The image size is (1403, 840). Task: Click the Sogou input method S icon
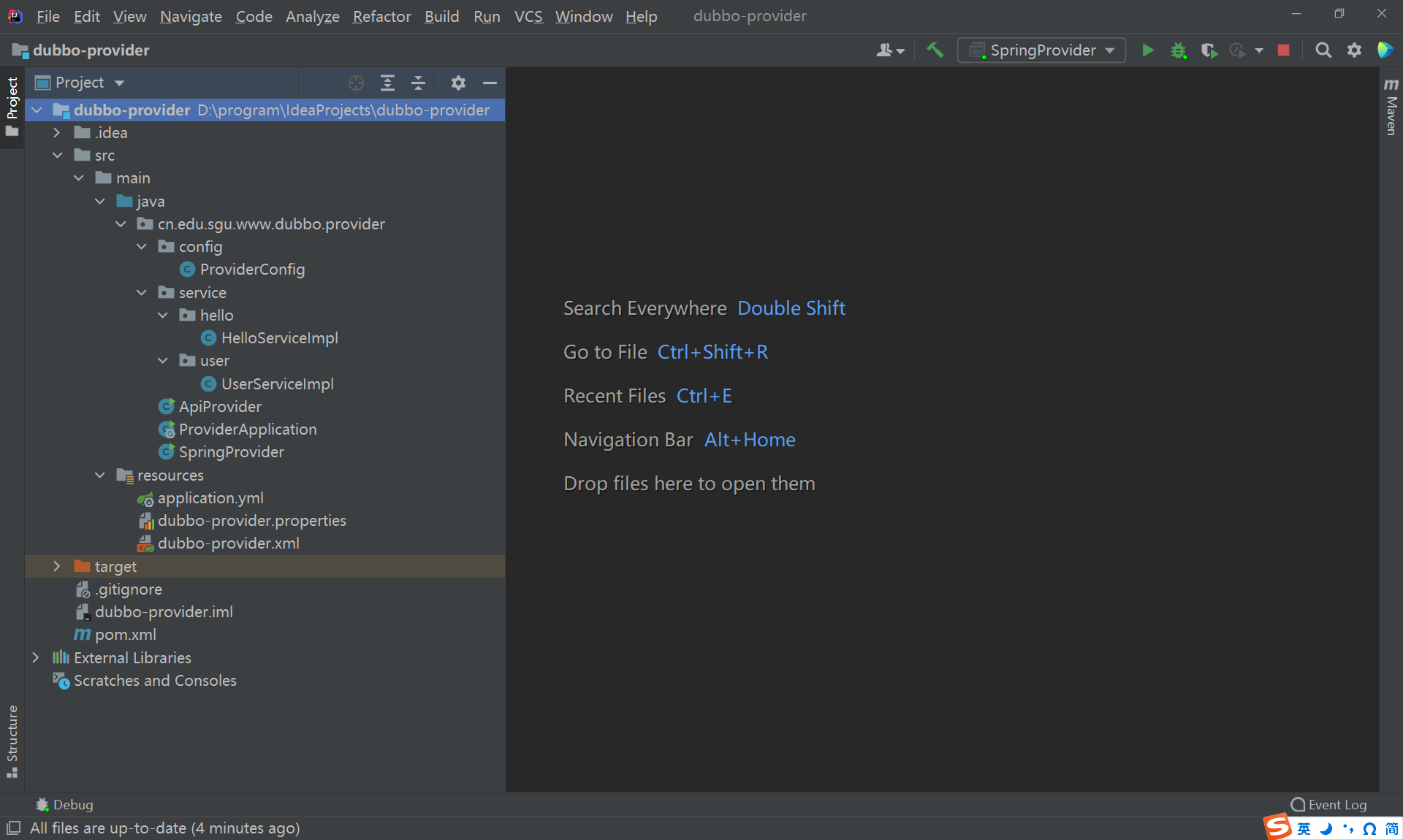(1278, 828)
